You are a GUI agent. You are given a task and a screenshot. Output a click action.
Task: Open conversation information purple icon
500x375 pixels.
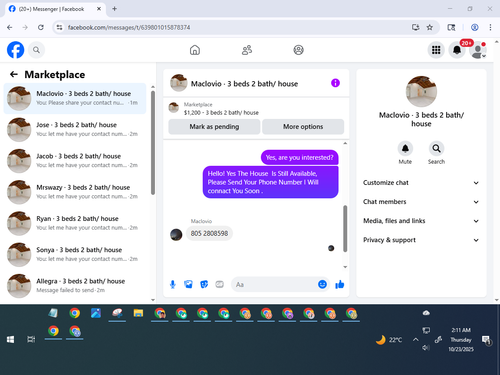click(x=335, y=83)
